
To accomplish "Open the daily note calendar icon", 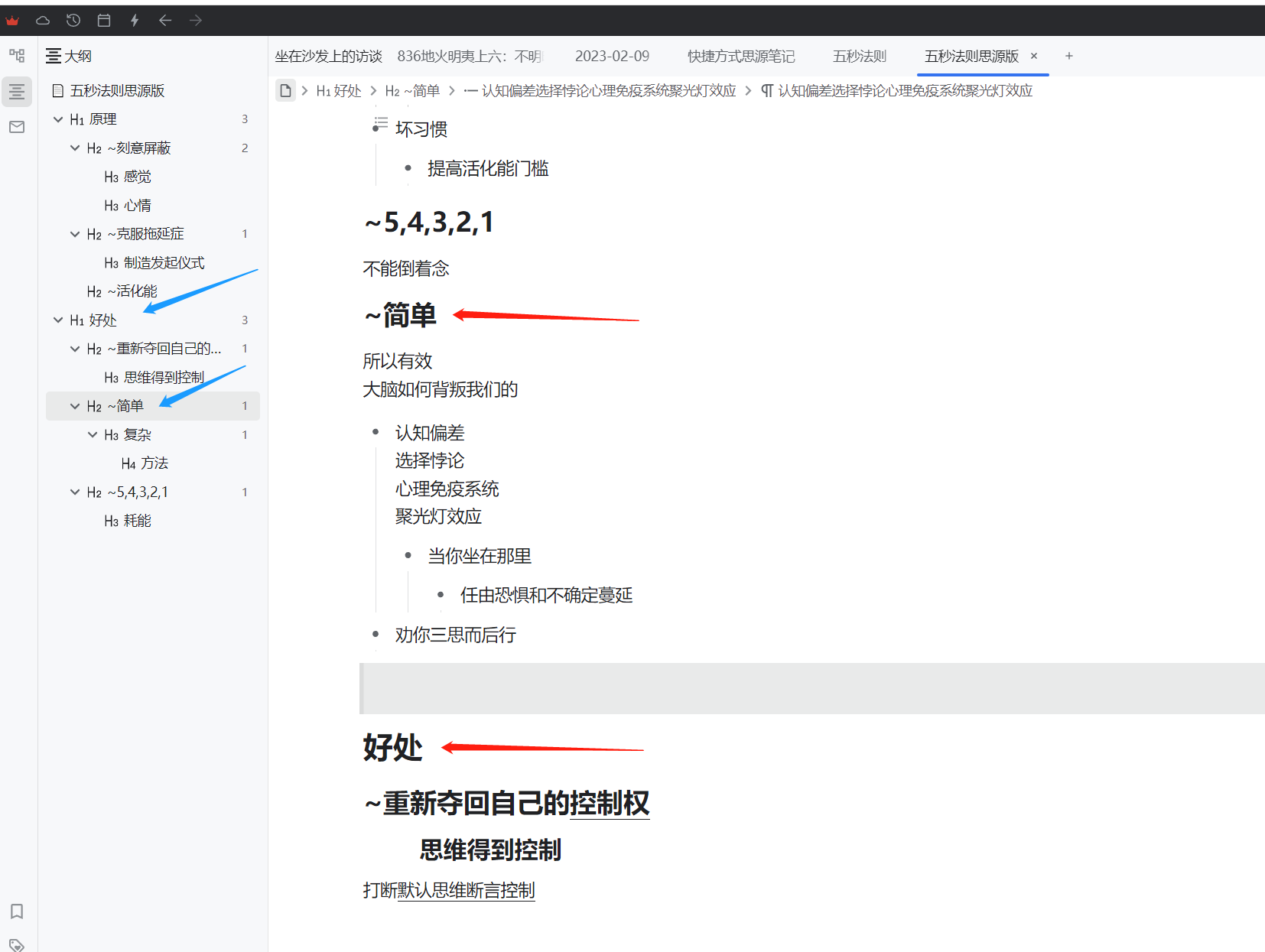I will (104, 20).
